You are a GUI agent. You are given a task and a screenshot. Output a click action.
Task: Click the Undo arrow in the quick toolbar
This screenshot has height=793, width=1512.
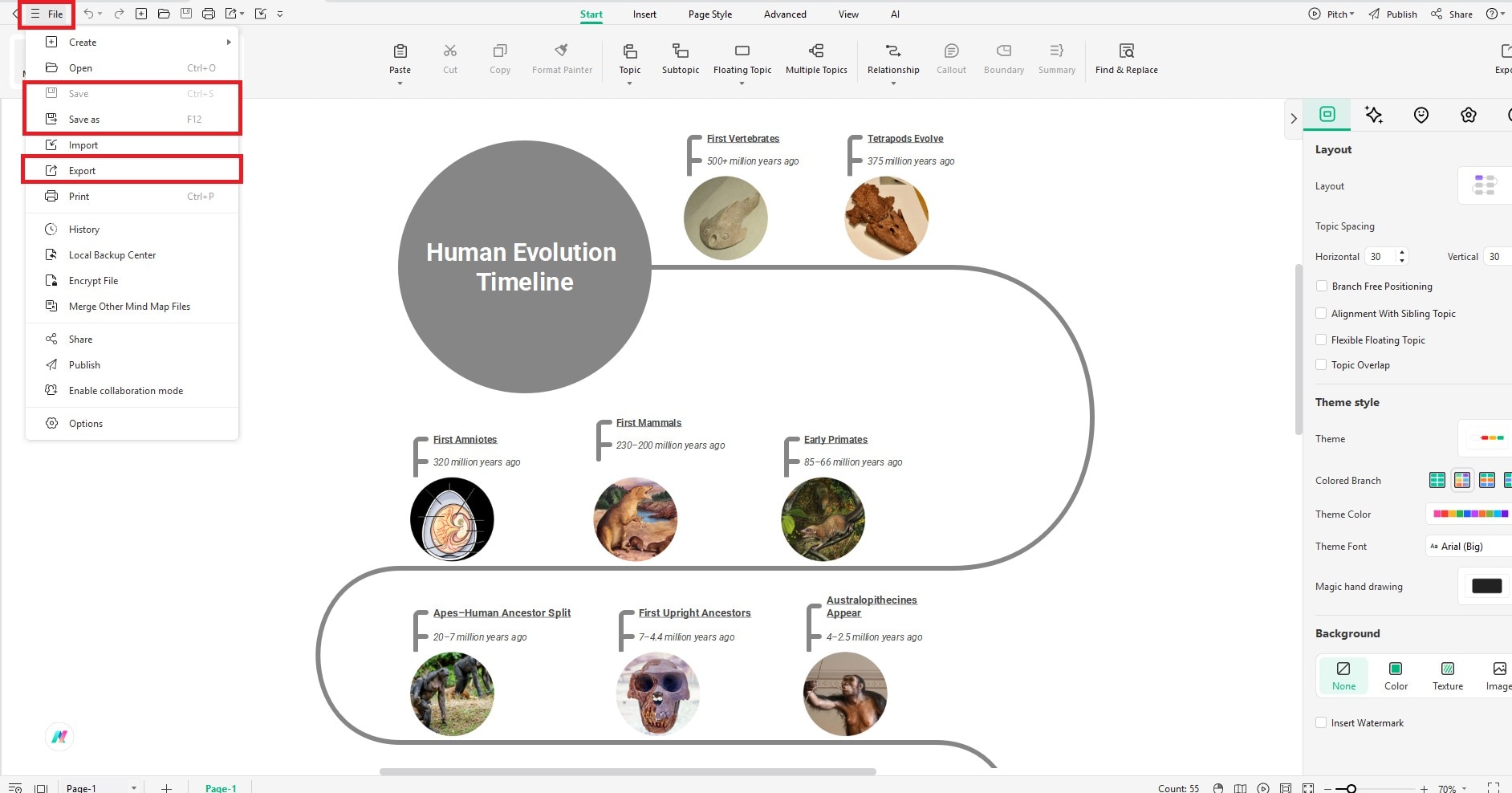[88, 14]
